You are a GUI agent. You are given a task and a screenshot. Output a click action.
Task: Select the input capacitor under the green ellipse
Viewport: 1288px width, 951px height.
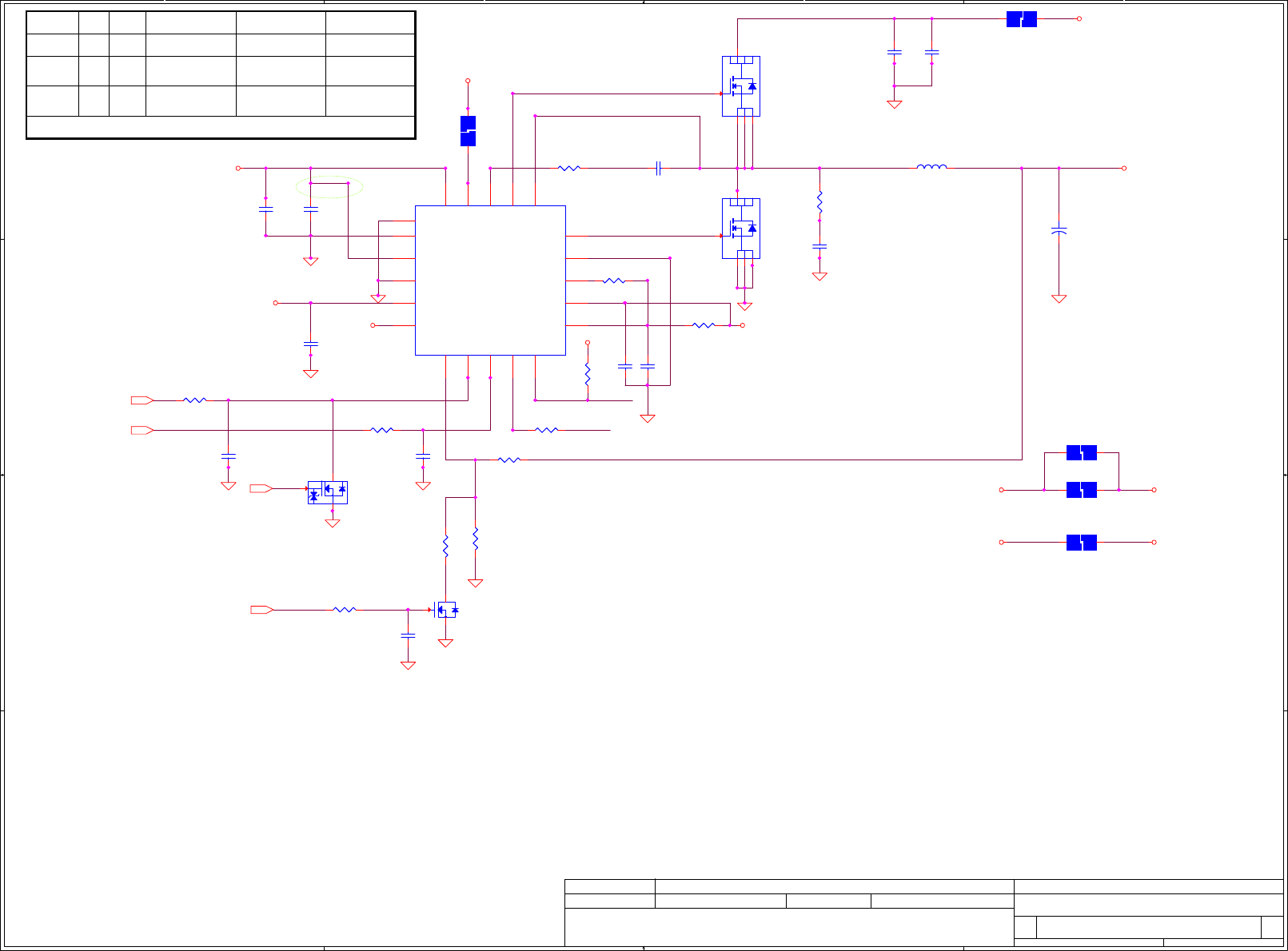tap(311, 209)
